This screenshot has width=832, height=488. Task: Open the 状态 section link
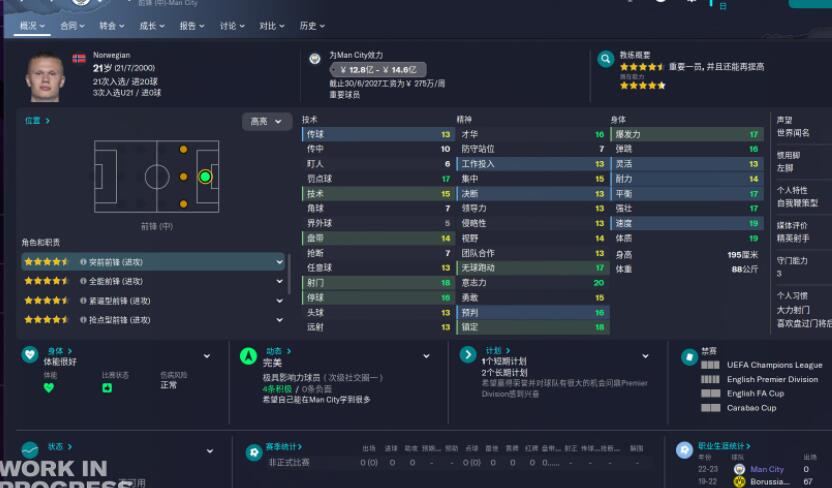[x=59, y=447]
